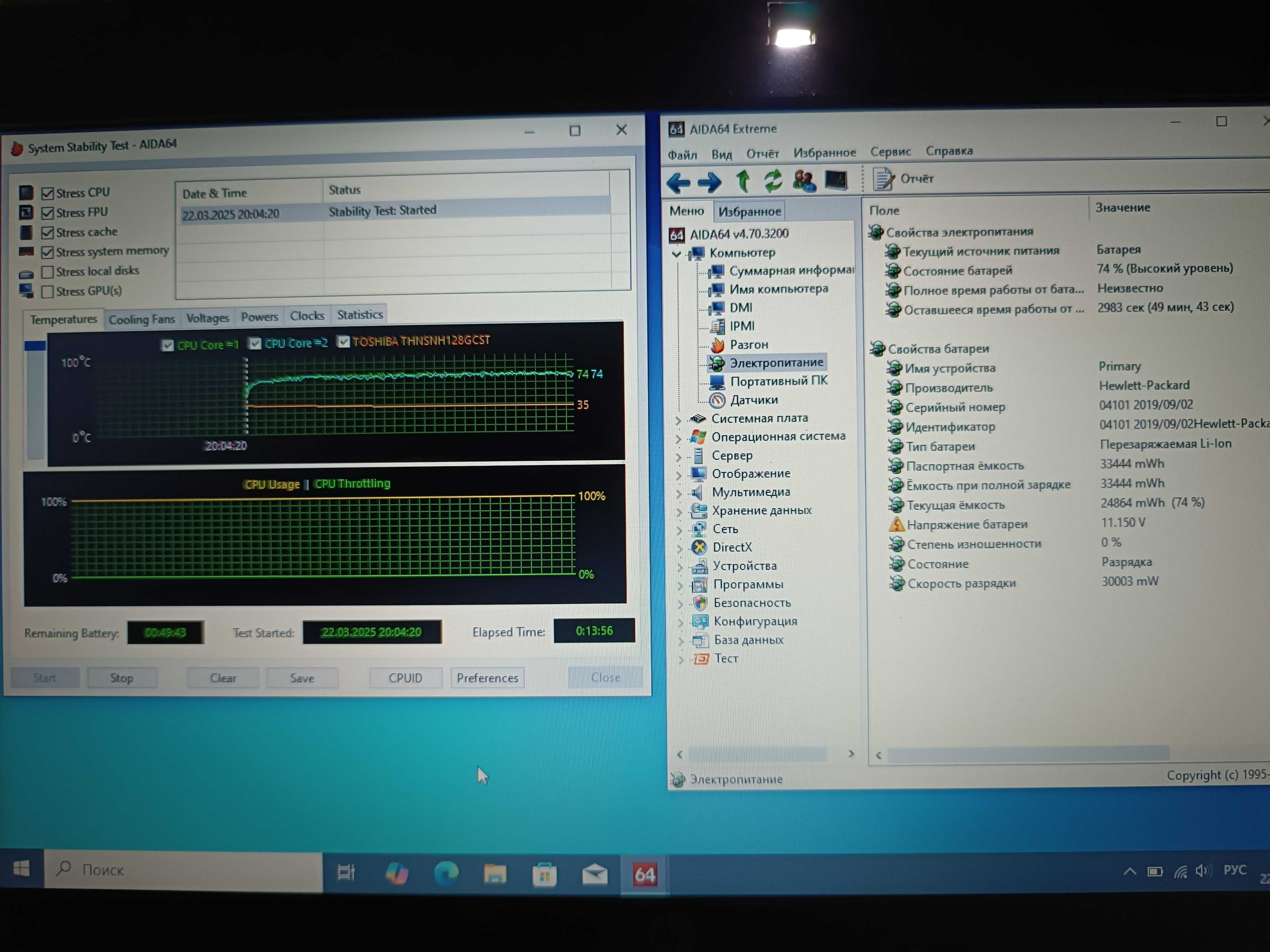1270x952 pixels.
Task: Click the green Up arrow toolbar icon
Action: [742, 181]
